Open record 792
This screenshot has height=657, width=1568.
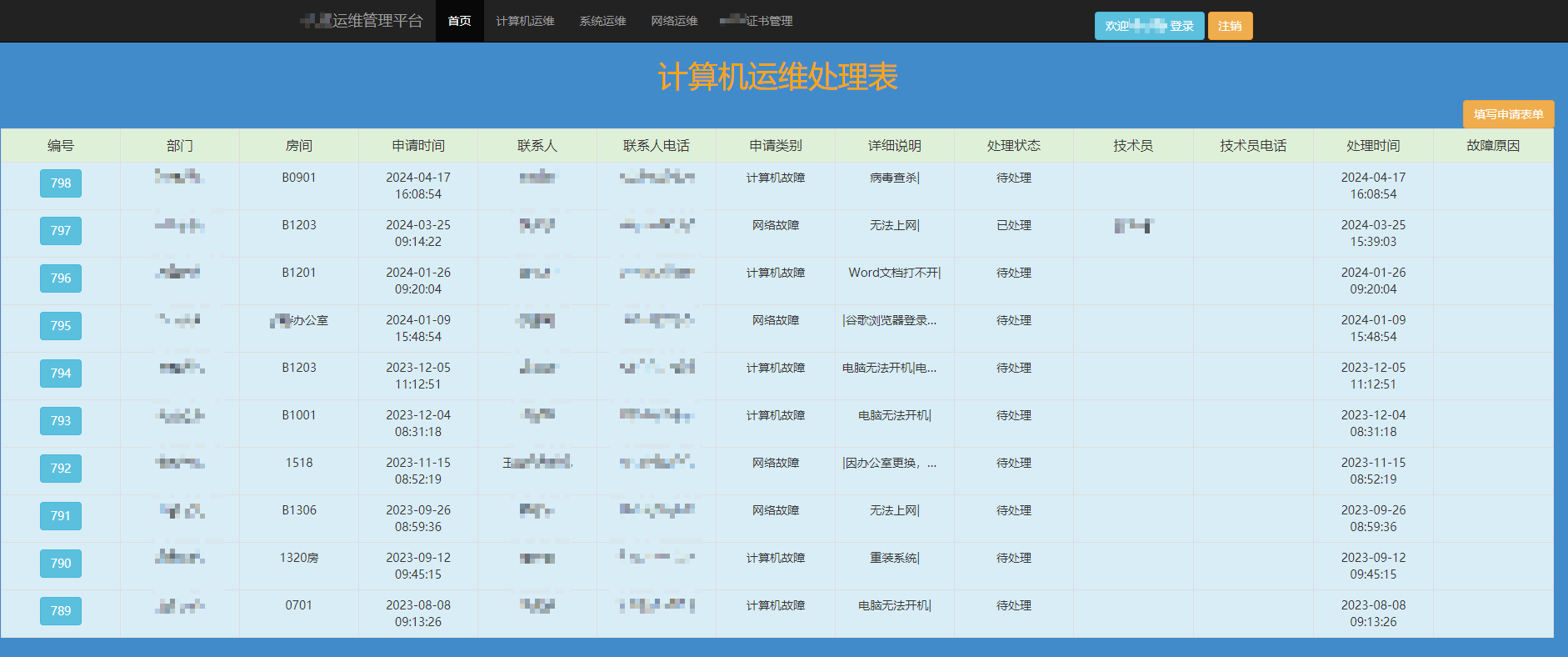(x=61, y=469)
